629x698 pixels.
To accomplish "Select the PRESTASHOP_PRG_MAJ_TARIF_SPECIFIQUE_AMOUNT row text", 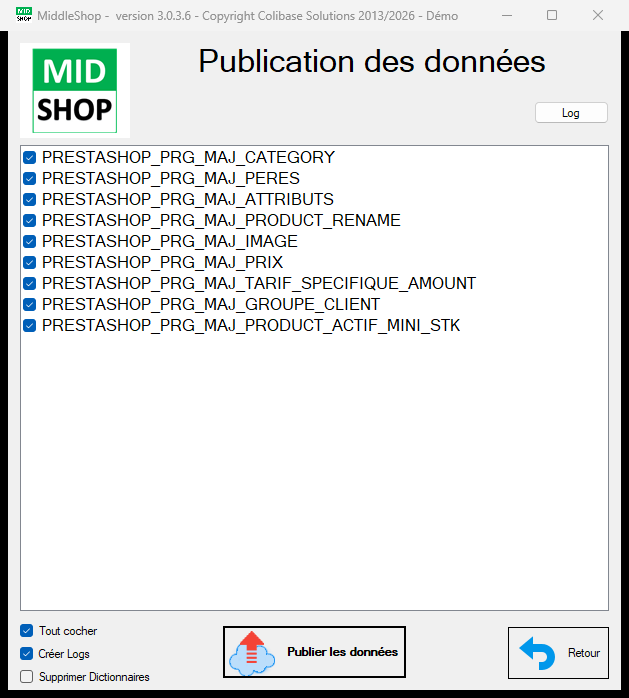I will point(259,284).
